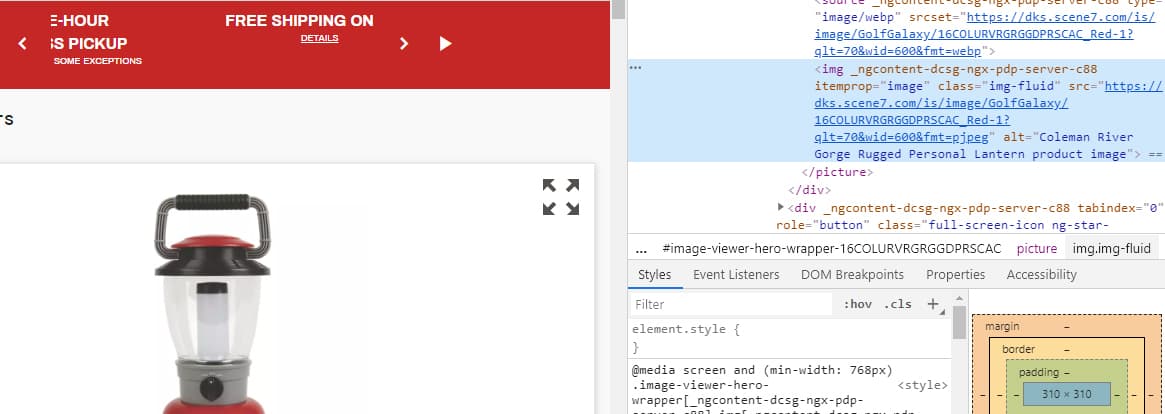Switch to the Properties tab
The width and height of the screenshot is (1165, 414).
(955, 275)
